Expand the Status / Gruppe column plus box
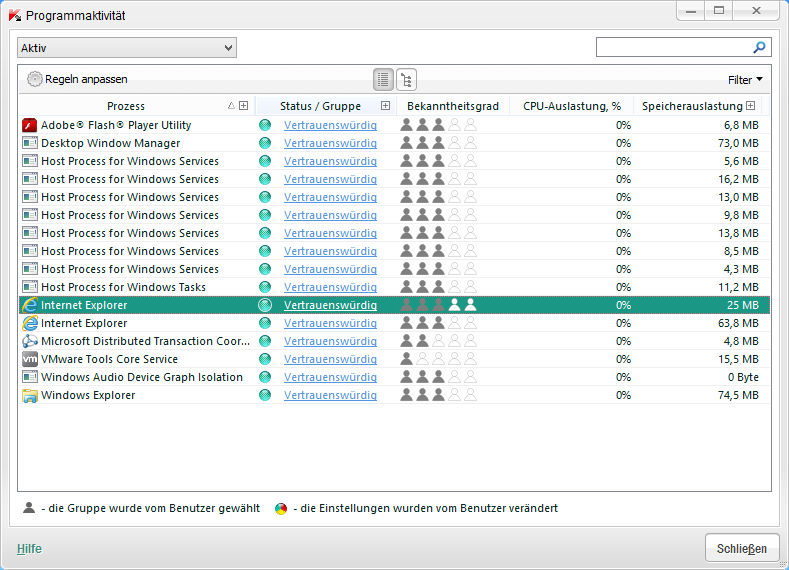This screenshot has width=789, height=570. click(385, 106)
